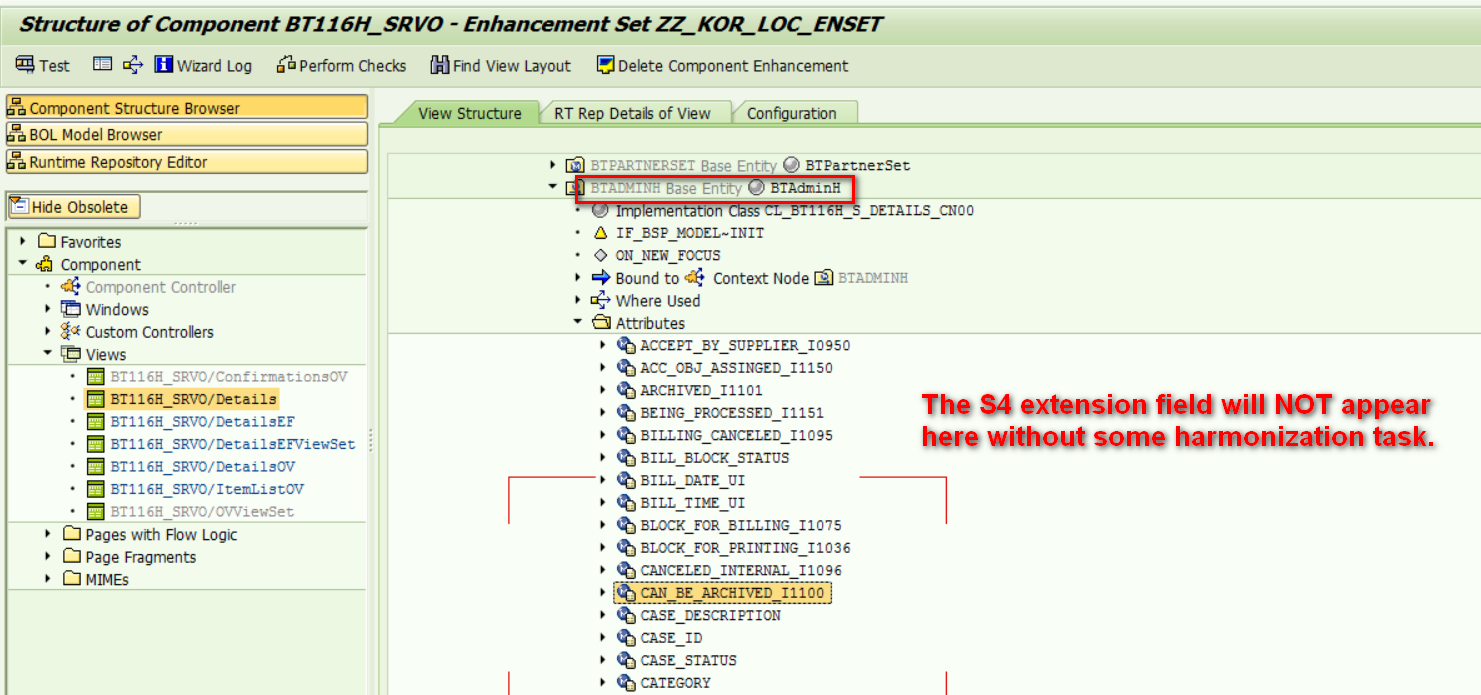Click the BILLING_CANCELED_I1095 attribute icon
Viewport: 1481px width, 695px height.
[626, 435]
